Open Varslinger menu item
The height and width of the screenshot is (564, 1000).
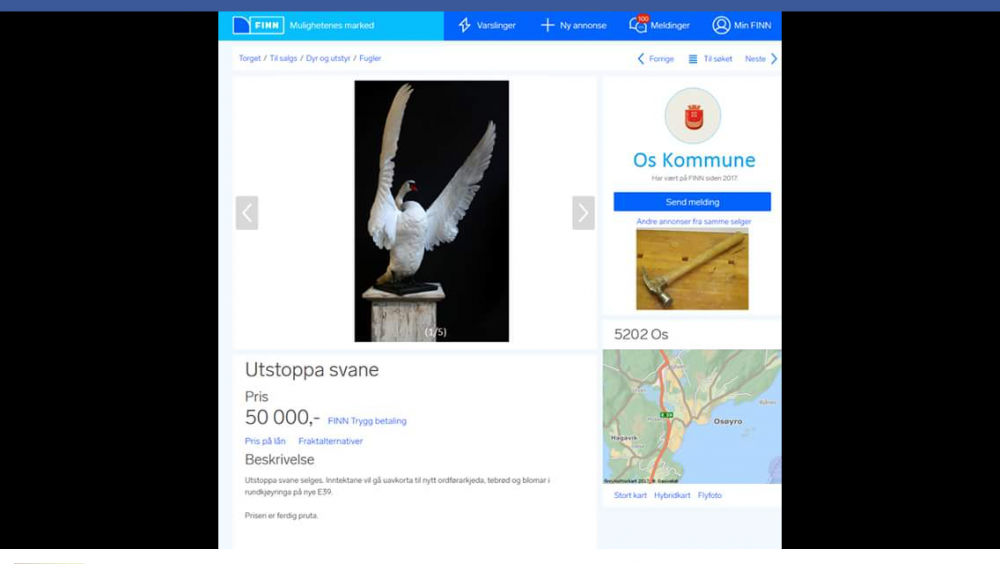[487, 26]
